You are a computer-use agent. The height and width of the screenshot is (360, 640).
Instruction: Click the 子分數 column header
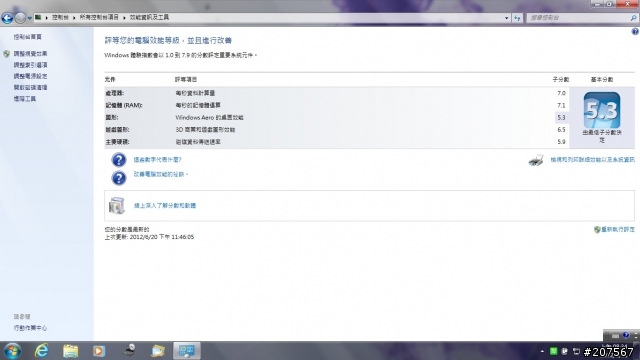pos(561,80)
